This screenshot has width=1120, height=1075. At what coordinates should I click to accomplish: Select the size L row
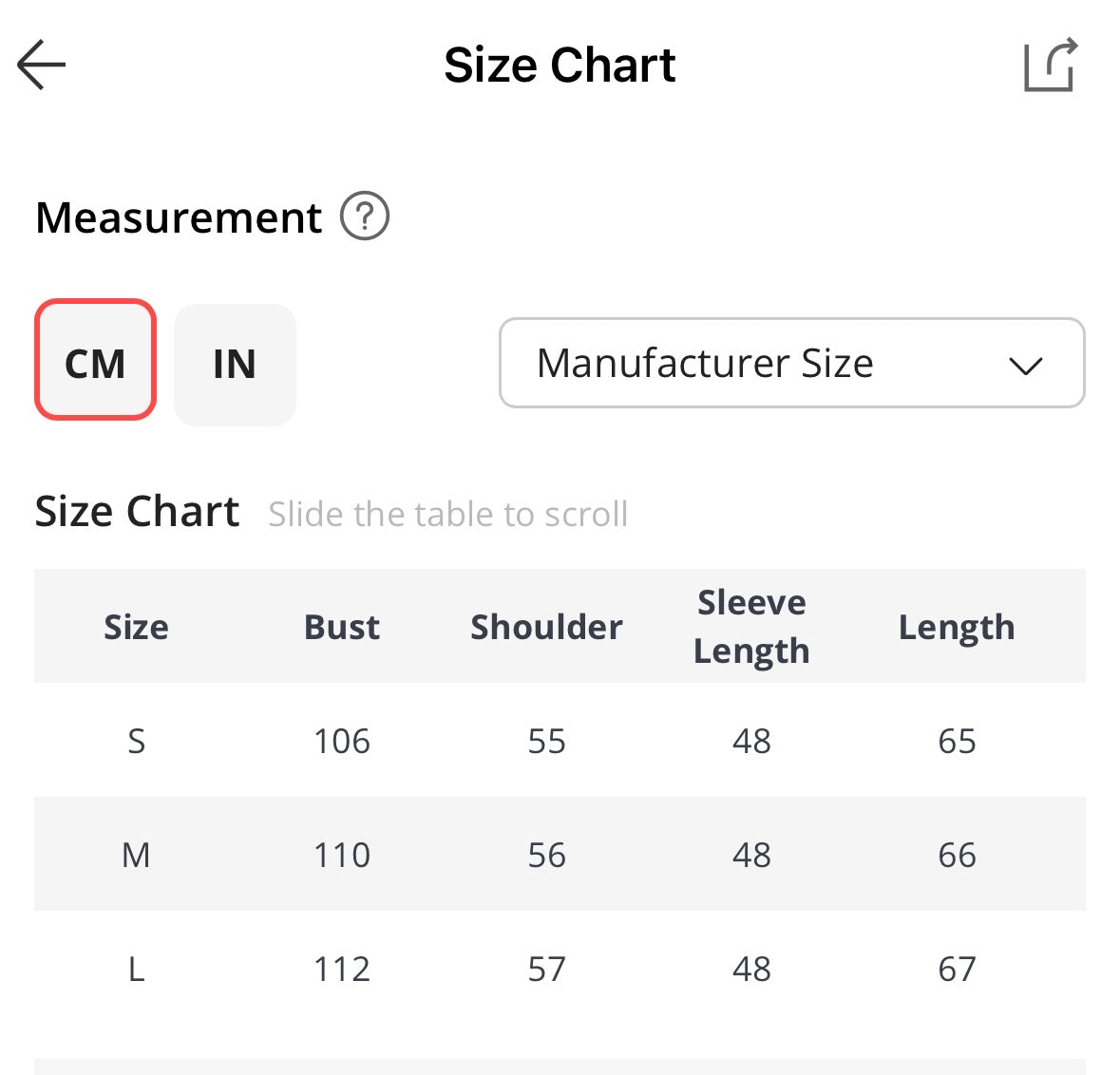click(560, 968)
